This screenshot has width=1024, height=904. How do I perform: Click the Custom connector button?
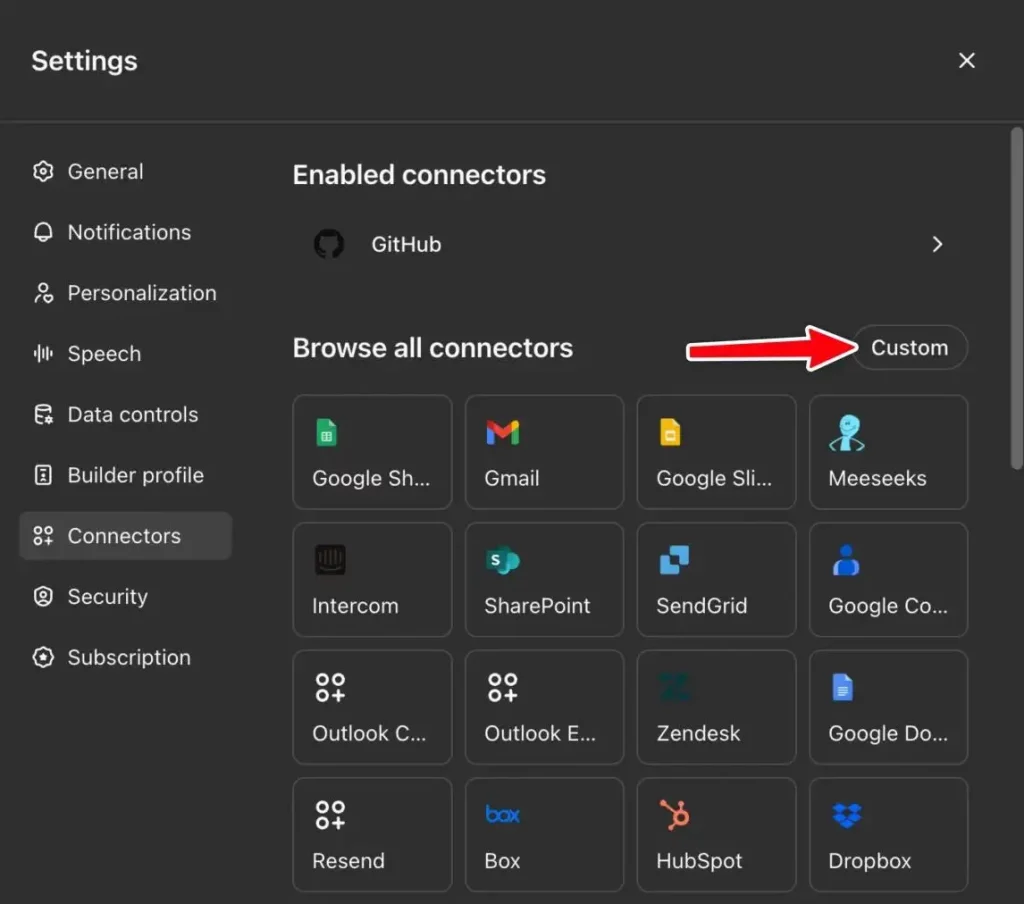[x=910, y=347]
